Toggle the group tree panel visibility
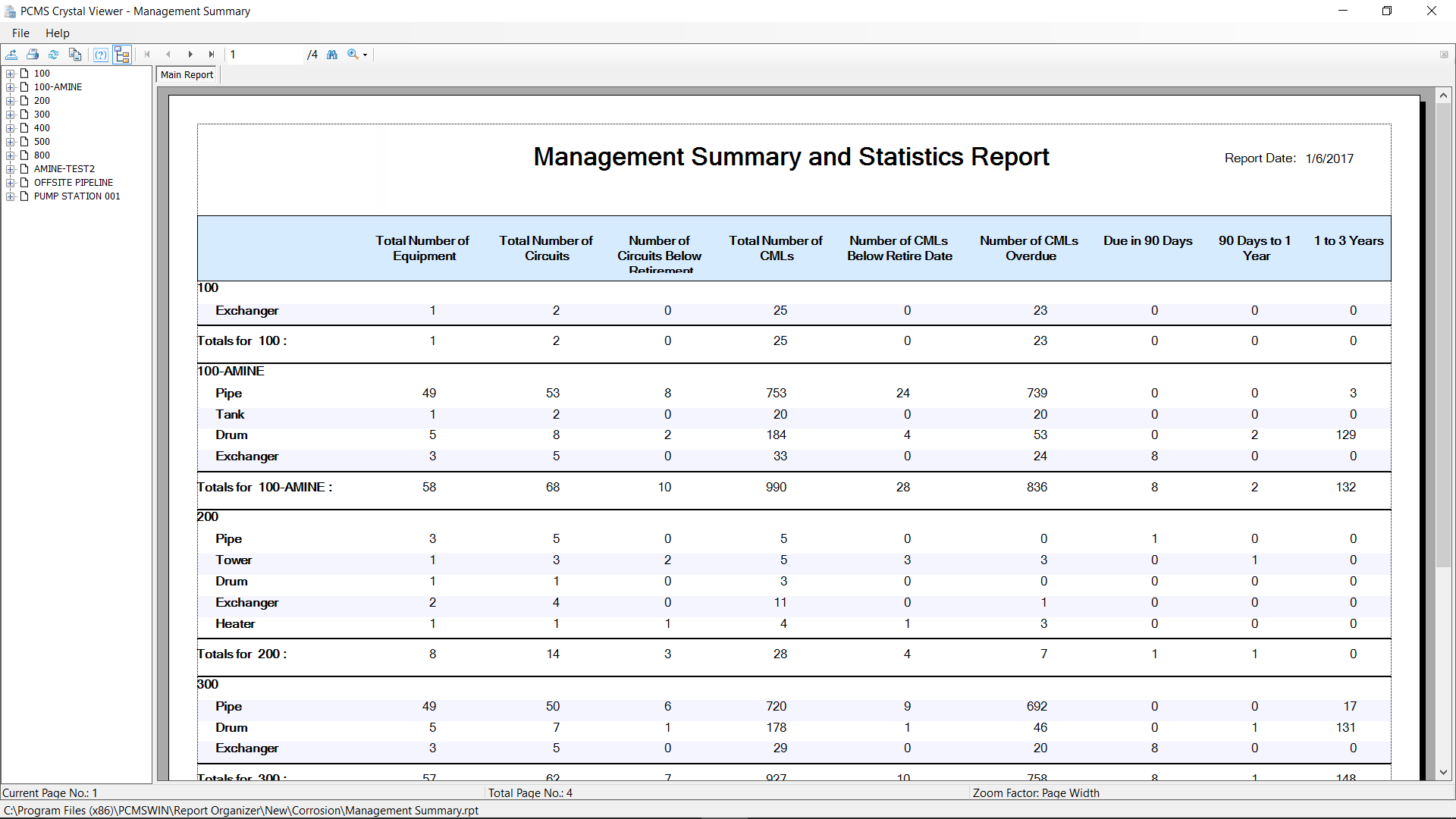1456x819 pixels. click(x=122, y=54)
